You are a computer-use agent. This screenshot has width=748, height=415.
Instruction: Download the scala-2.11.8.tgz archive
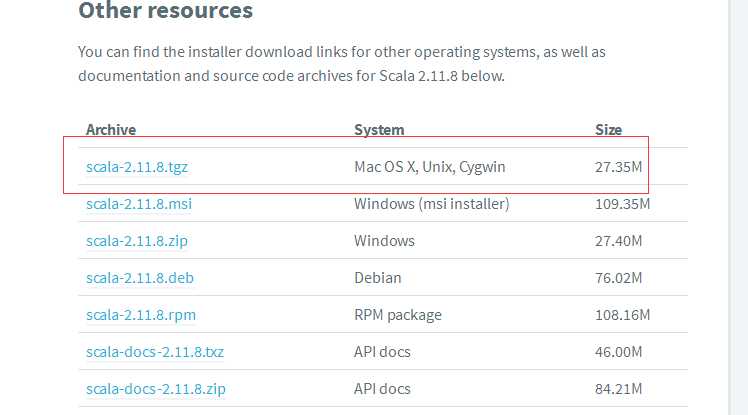click(137, 167)
